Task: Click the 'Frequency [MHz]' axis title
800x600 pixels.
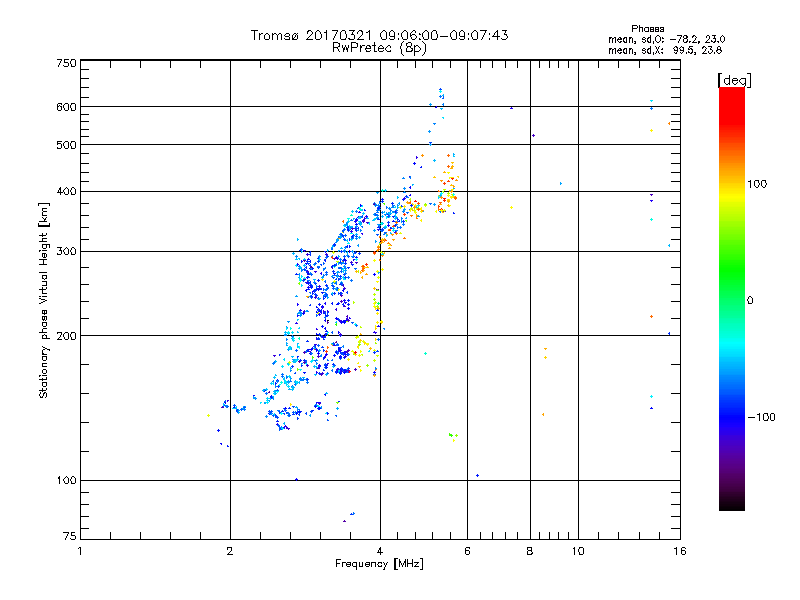Action: pos(379,564)
